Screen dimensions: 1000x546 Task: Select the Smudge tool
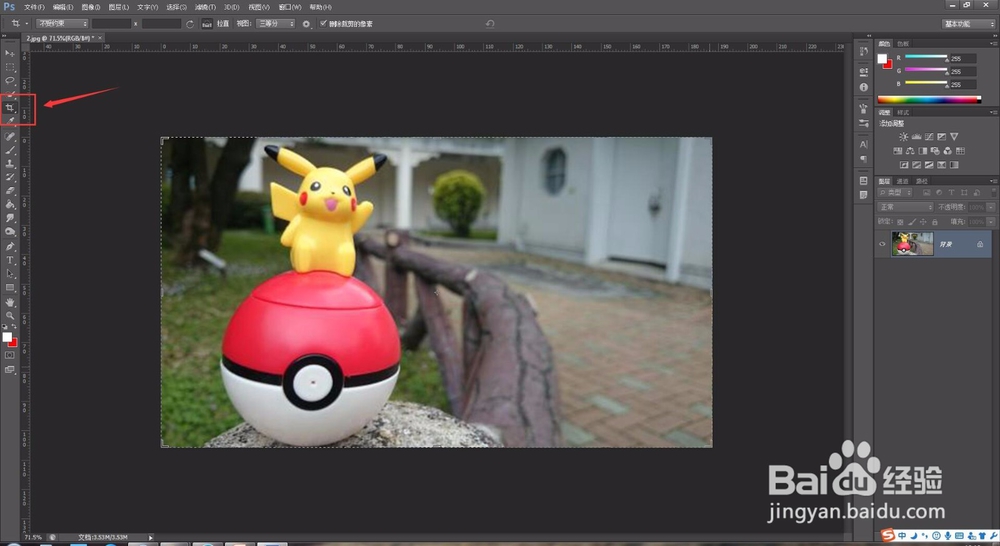click(10, 218)
